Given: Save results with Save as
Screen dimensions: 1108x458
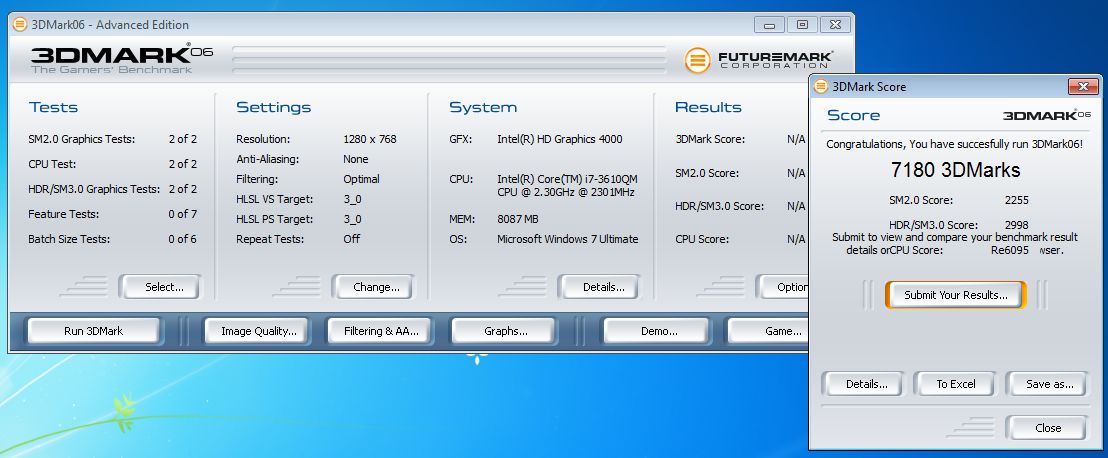Looking at the screenshot, I should (1049, 384).
